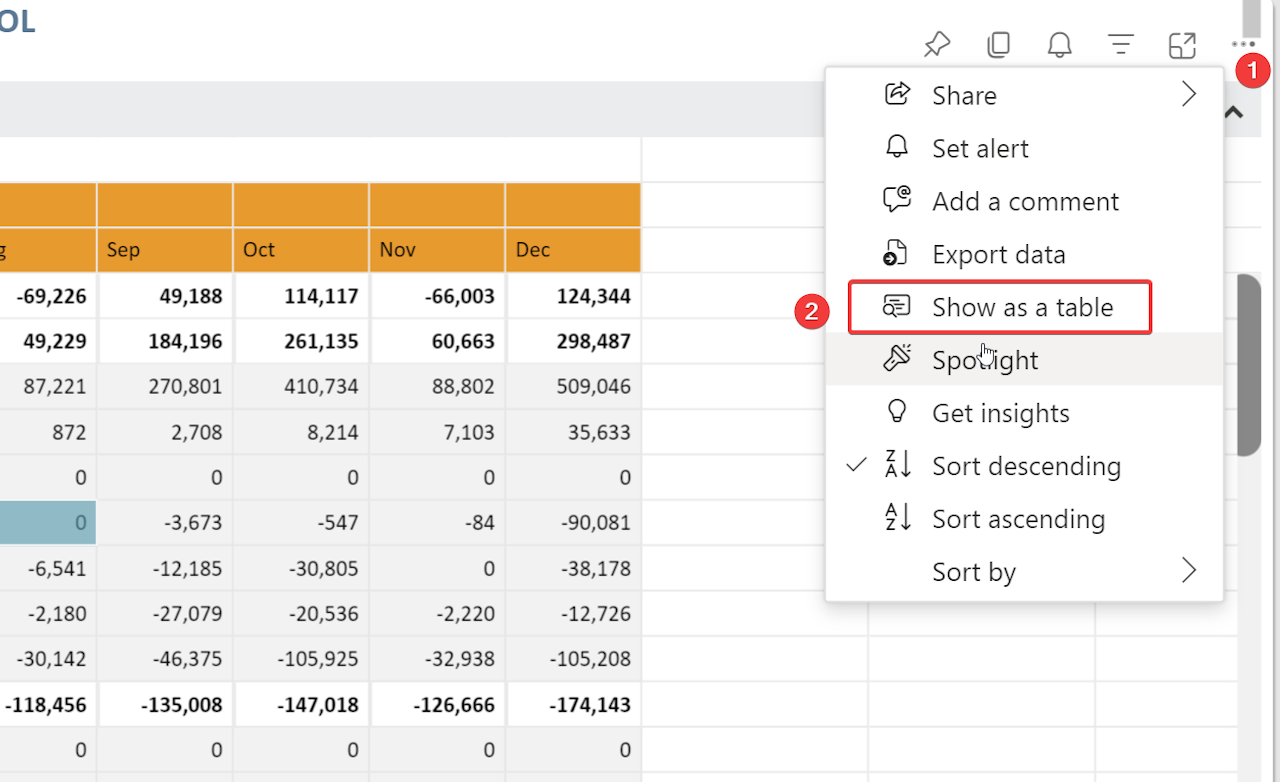This screenshot has height=782, width=1280.
Task: Expand the Share submenu arrow
Action: coord(1188,95)
